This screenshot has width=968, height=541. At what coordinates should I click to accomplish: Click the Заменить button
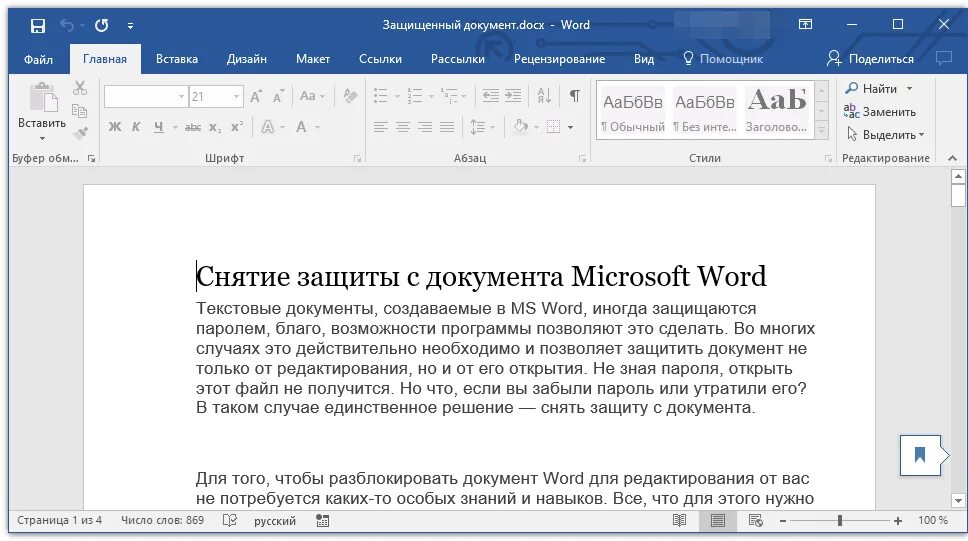point(880,112)
